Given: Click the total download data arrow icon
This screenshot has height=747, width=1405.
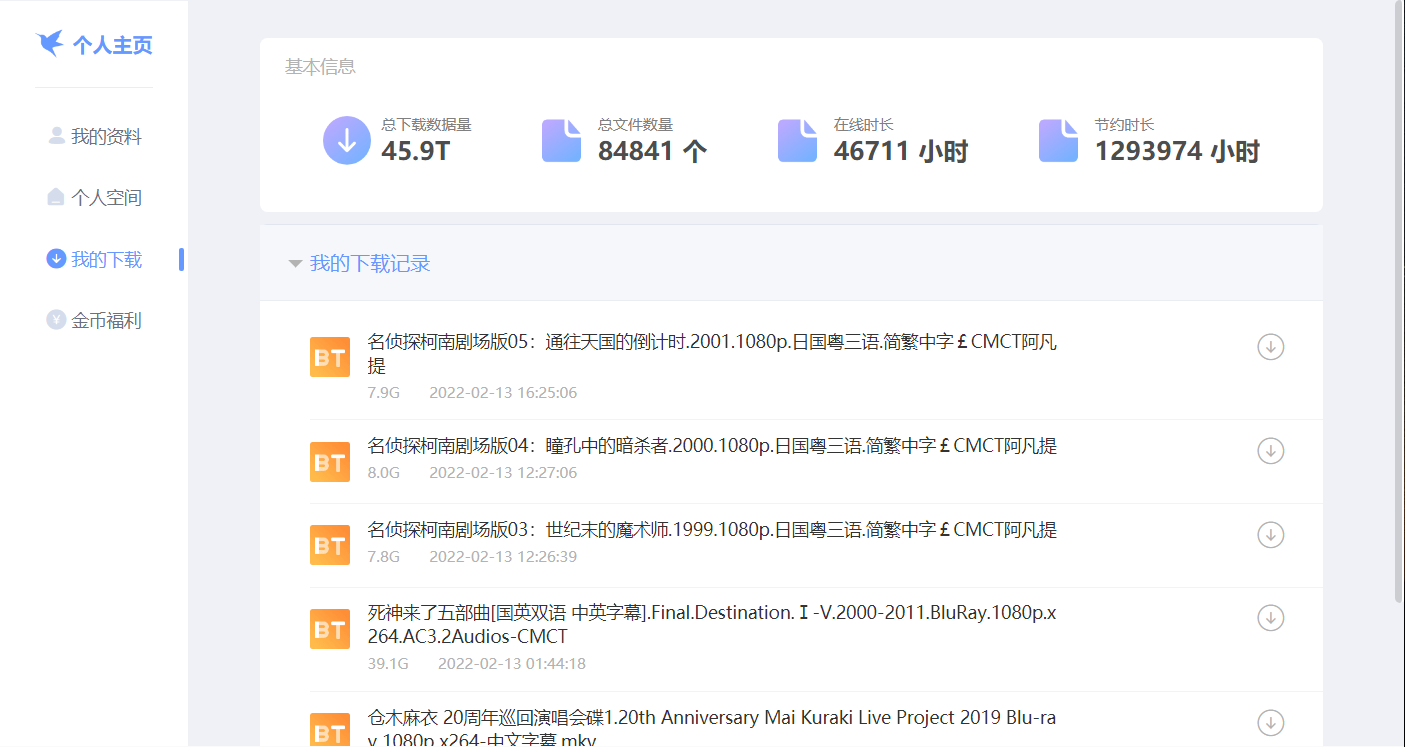Looking at the screenshot, I should 347,140.
